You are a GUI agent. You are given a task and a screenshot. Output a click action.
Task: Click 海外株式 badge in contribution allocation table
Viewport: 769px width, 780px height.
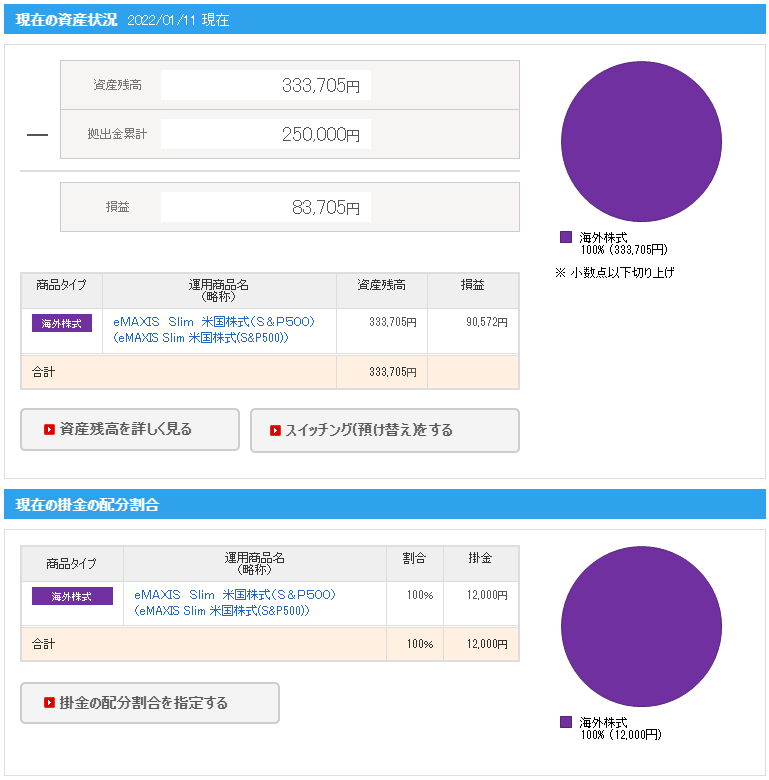[72, 596]
